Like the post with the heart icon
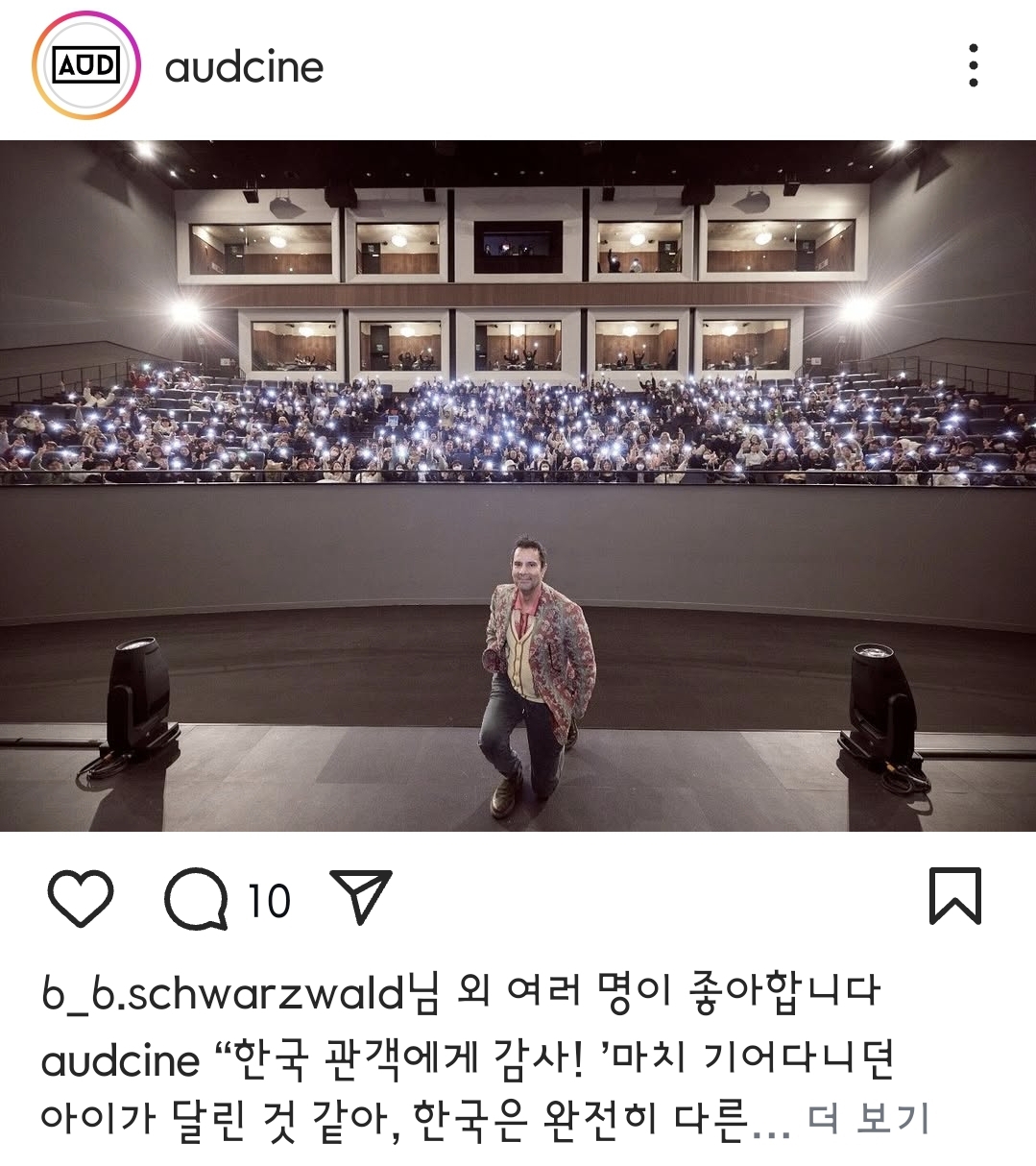The height and width of the screenshot is (1166, 1036). [81, 898]
